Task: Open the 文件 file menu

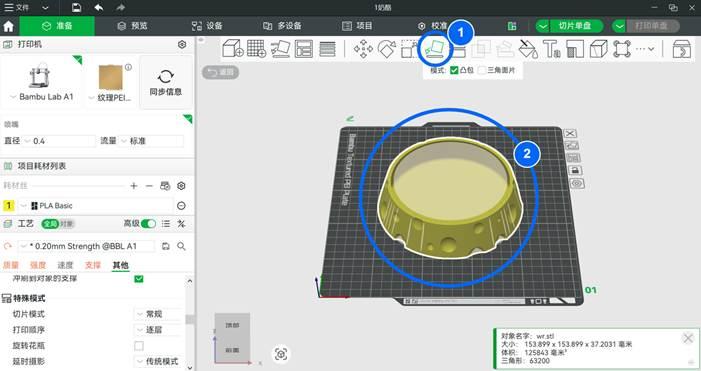Action: pyautogui.click(x=17, y=8)
